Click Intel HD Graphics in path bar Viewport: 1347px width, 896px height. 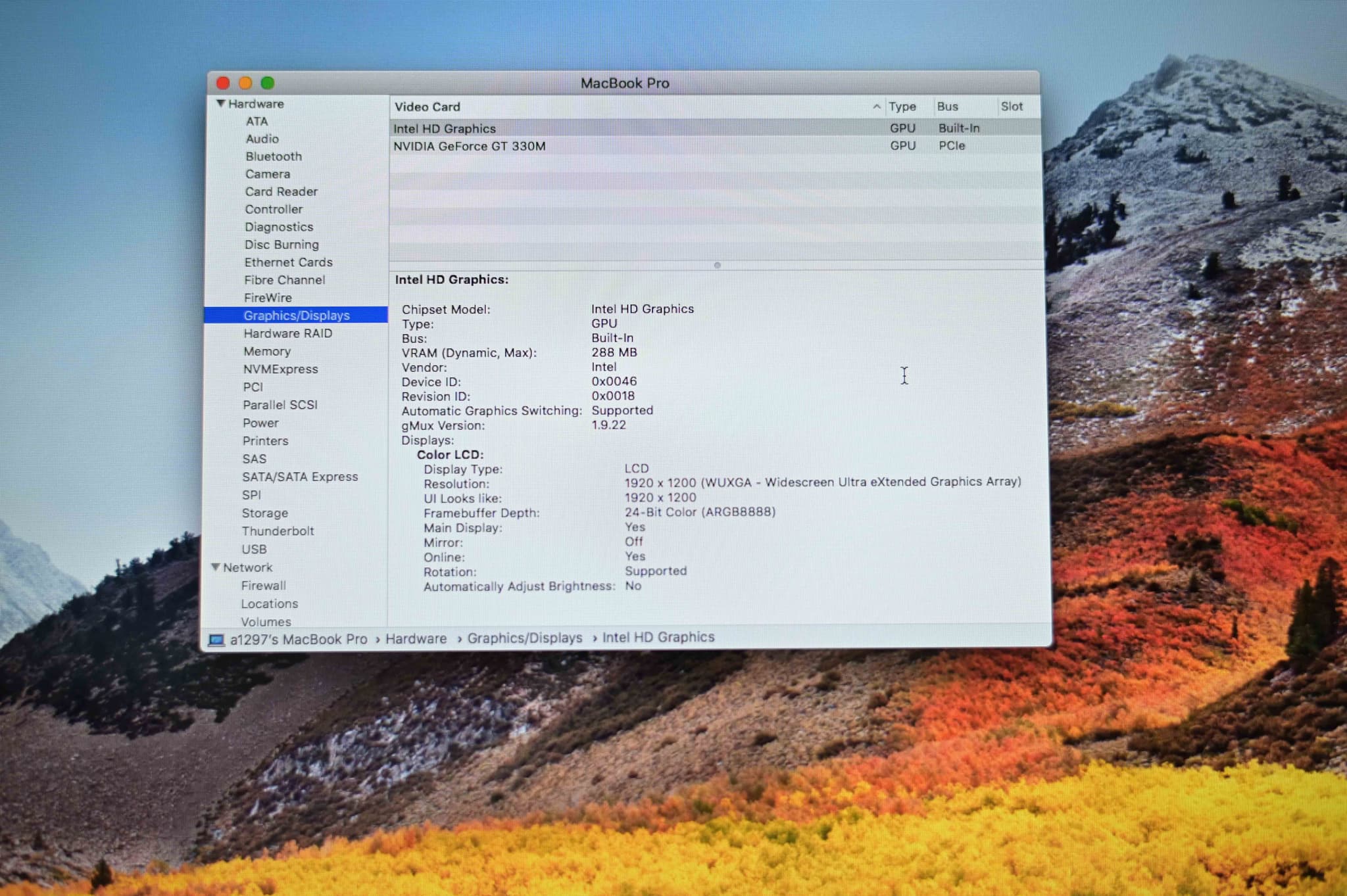(658, 638)
